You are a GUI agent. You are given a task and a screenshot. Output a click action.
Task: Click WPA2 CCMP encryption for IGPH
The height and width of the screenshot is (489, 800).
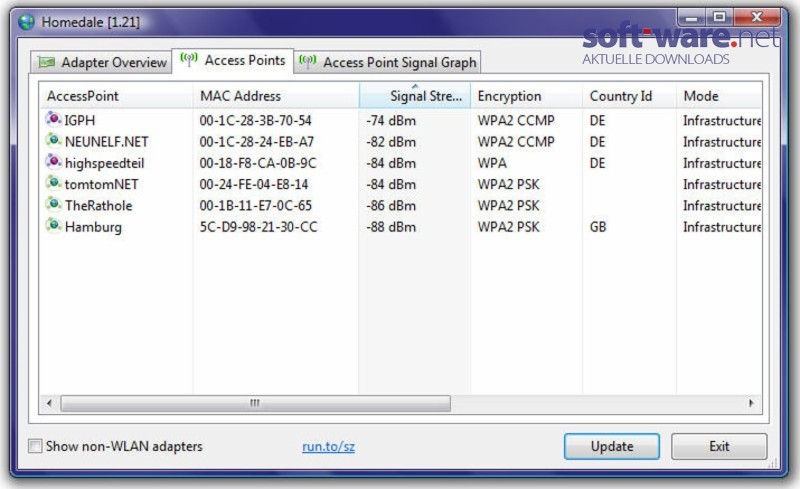tap(516, 120)
